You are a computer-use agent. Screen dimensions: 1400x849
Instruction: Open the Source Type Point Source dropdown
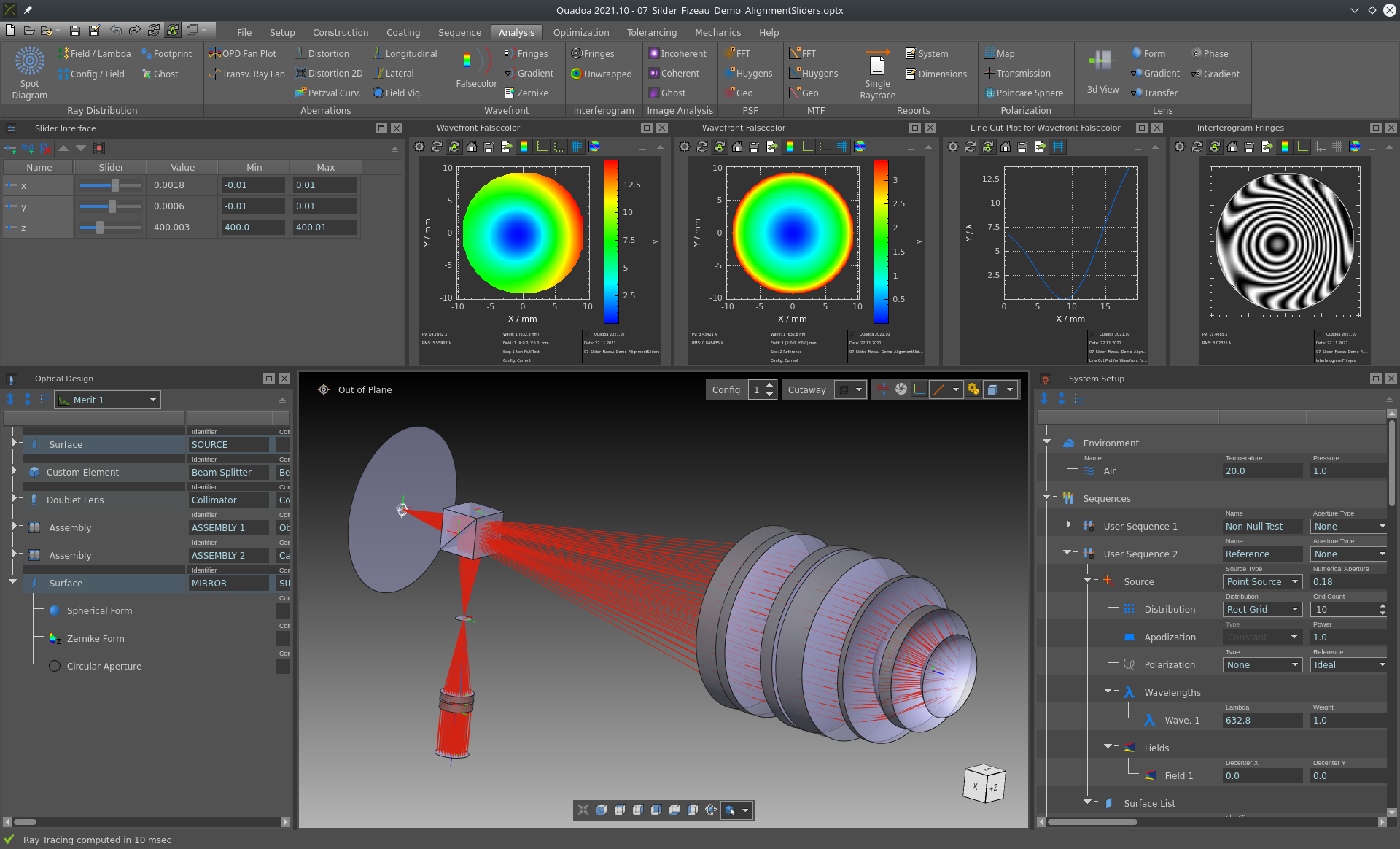pos(1263,581)
